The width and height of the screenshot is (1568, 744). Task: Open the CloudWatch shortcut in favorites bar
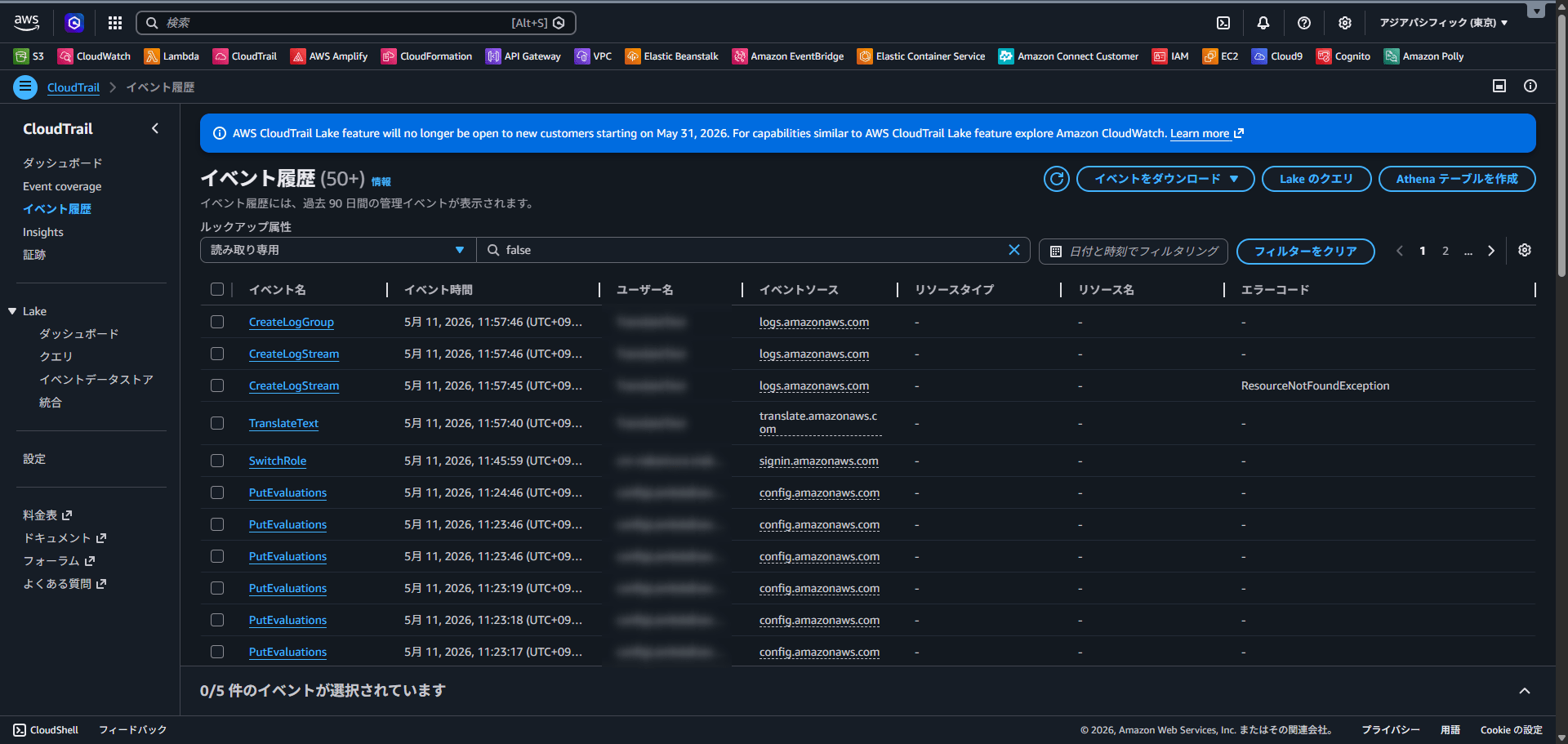coord(95,56)
